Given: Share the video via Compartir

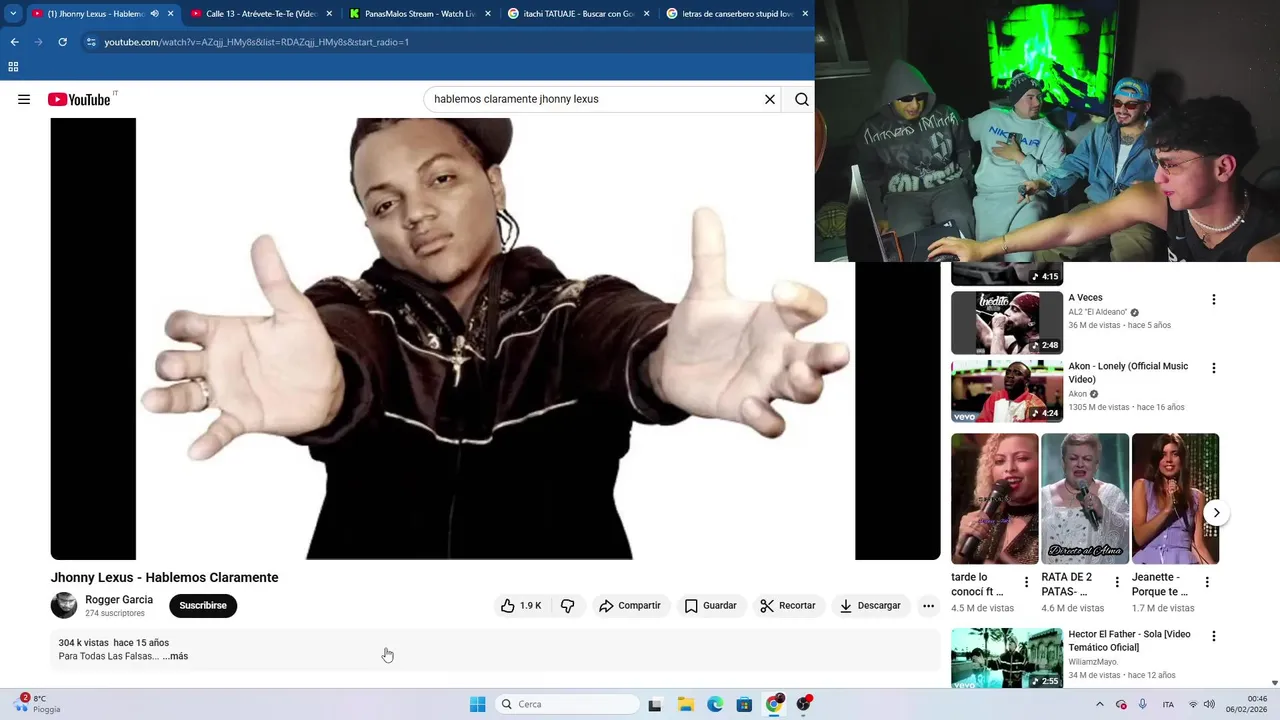Looking at the screenshot, I should tap(630, 605).
